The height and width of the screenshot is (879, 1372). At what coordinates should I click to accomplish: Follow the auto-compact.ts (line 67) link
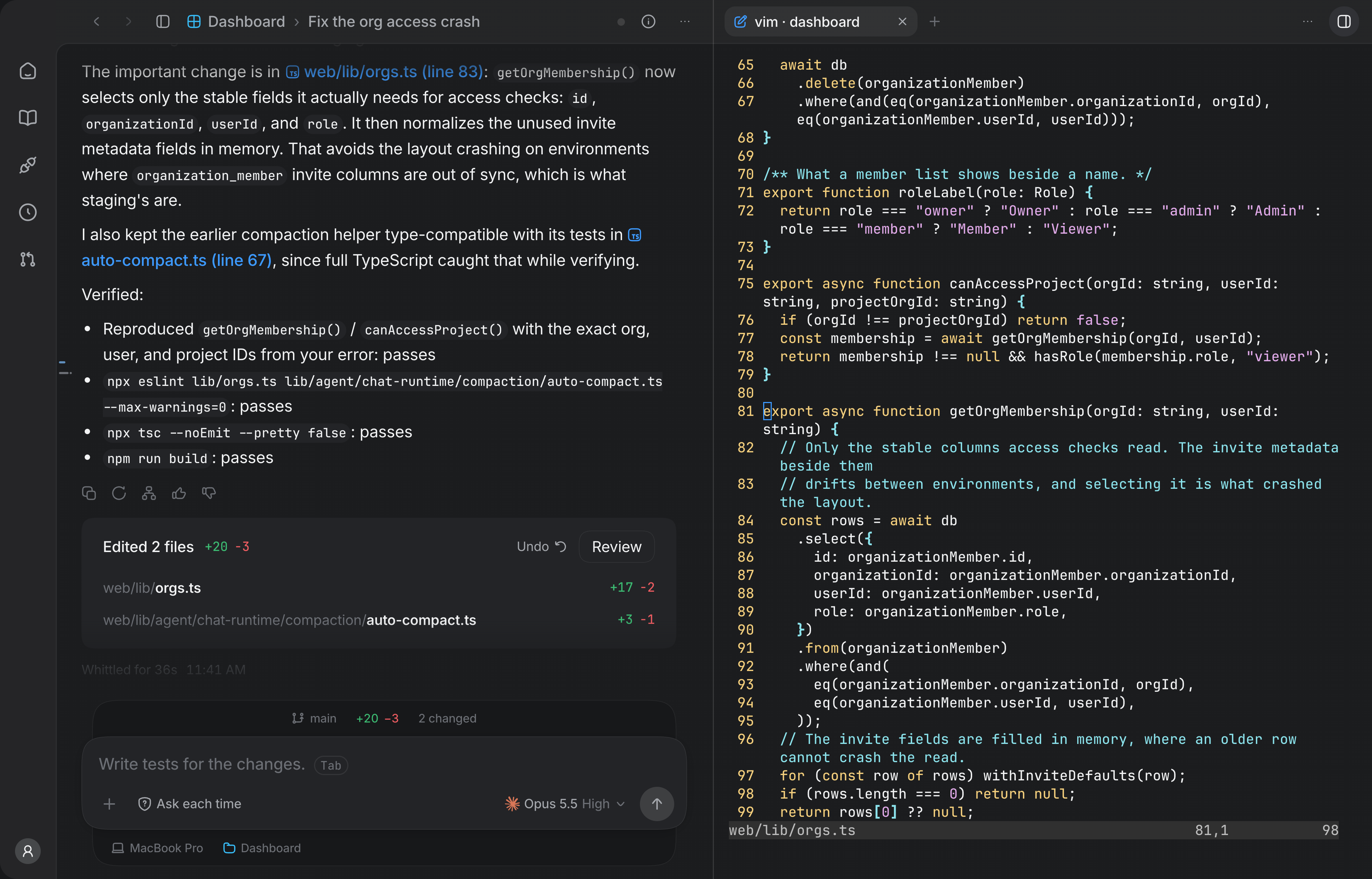click(x=177, y=260)
